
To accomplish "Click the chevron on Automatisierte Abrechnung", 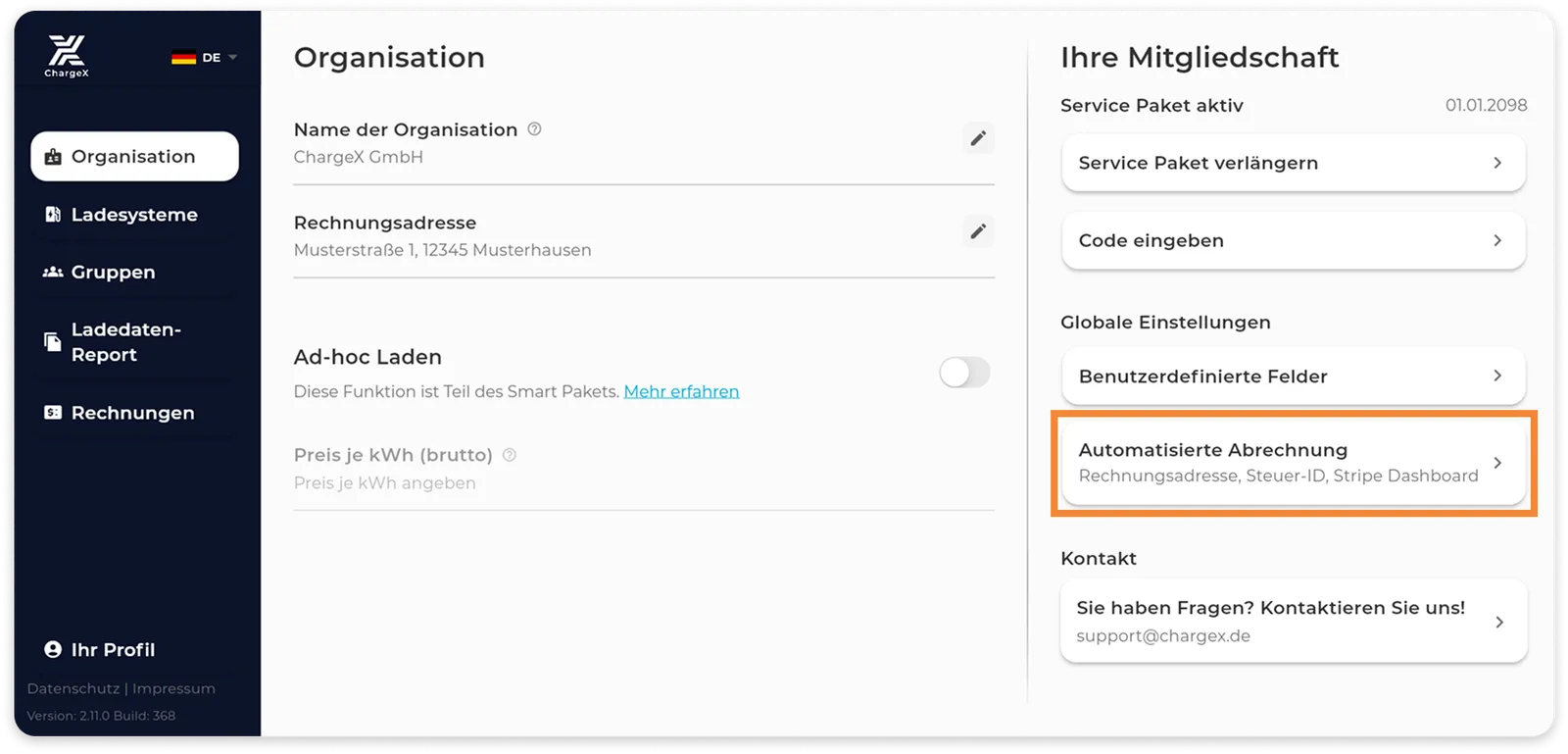I will [x=1497, y=463].
